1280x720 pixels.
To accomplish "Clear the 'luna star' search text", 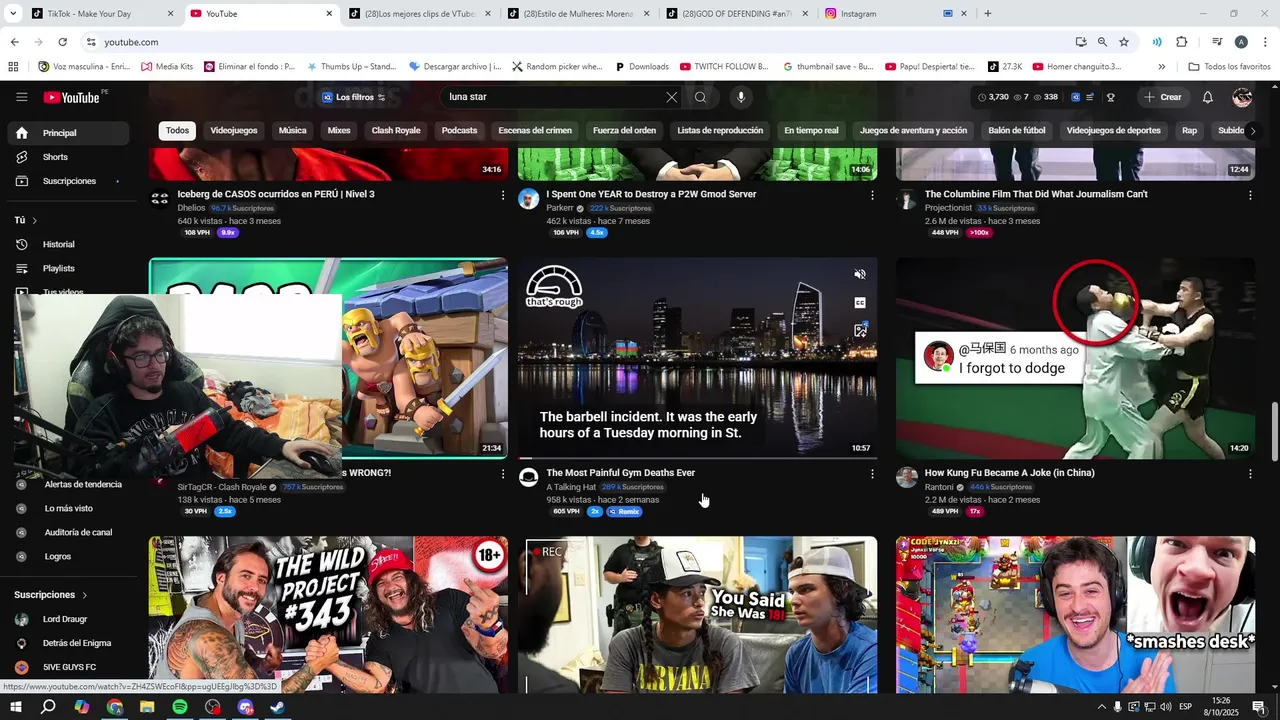I will [671, 97].
